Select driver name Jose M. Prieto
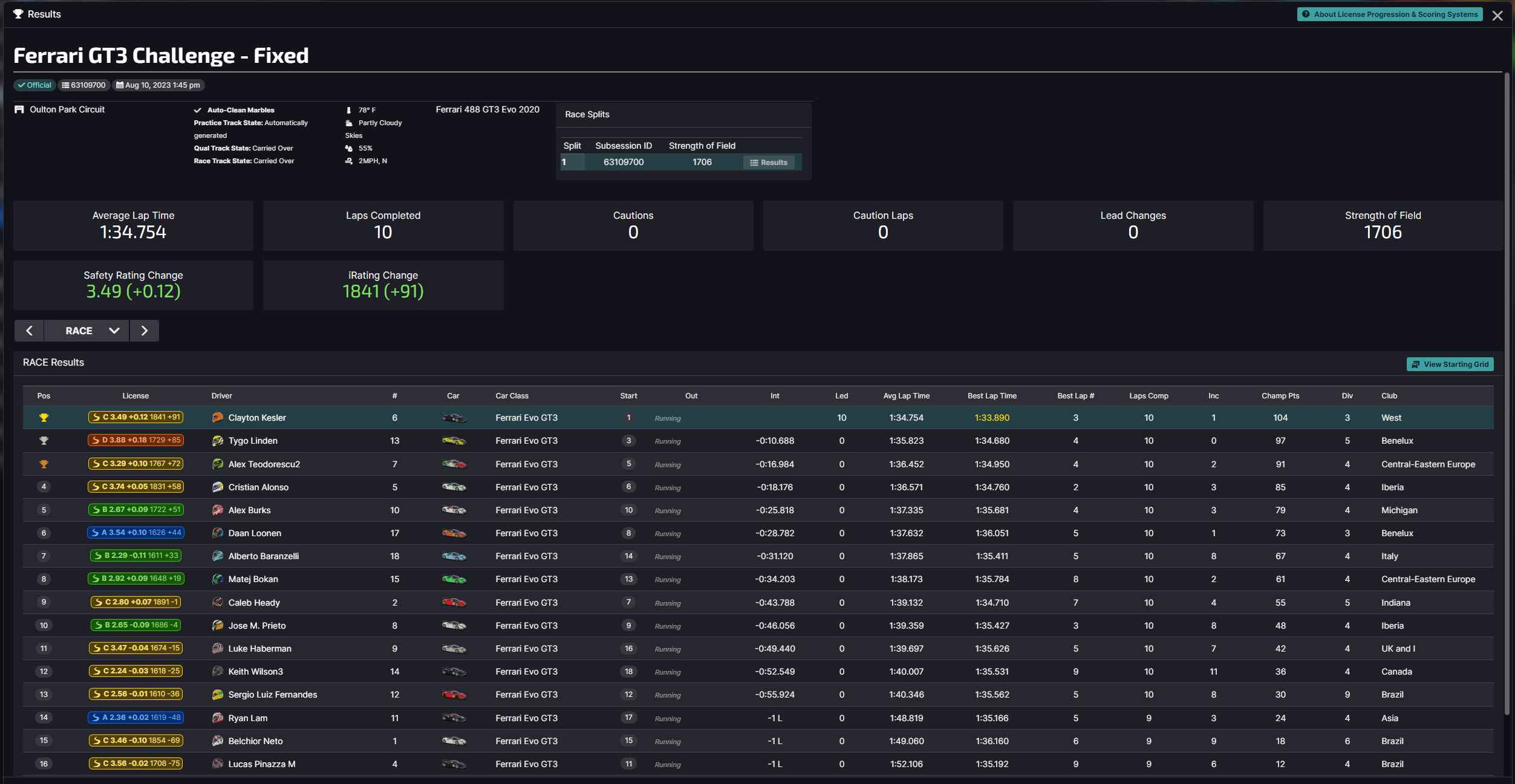The height and width of the screenshot is (784, 1515). point(257,626)
